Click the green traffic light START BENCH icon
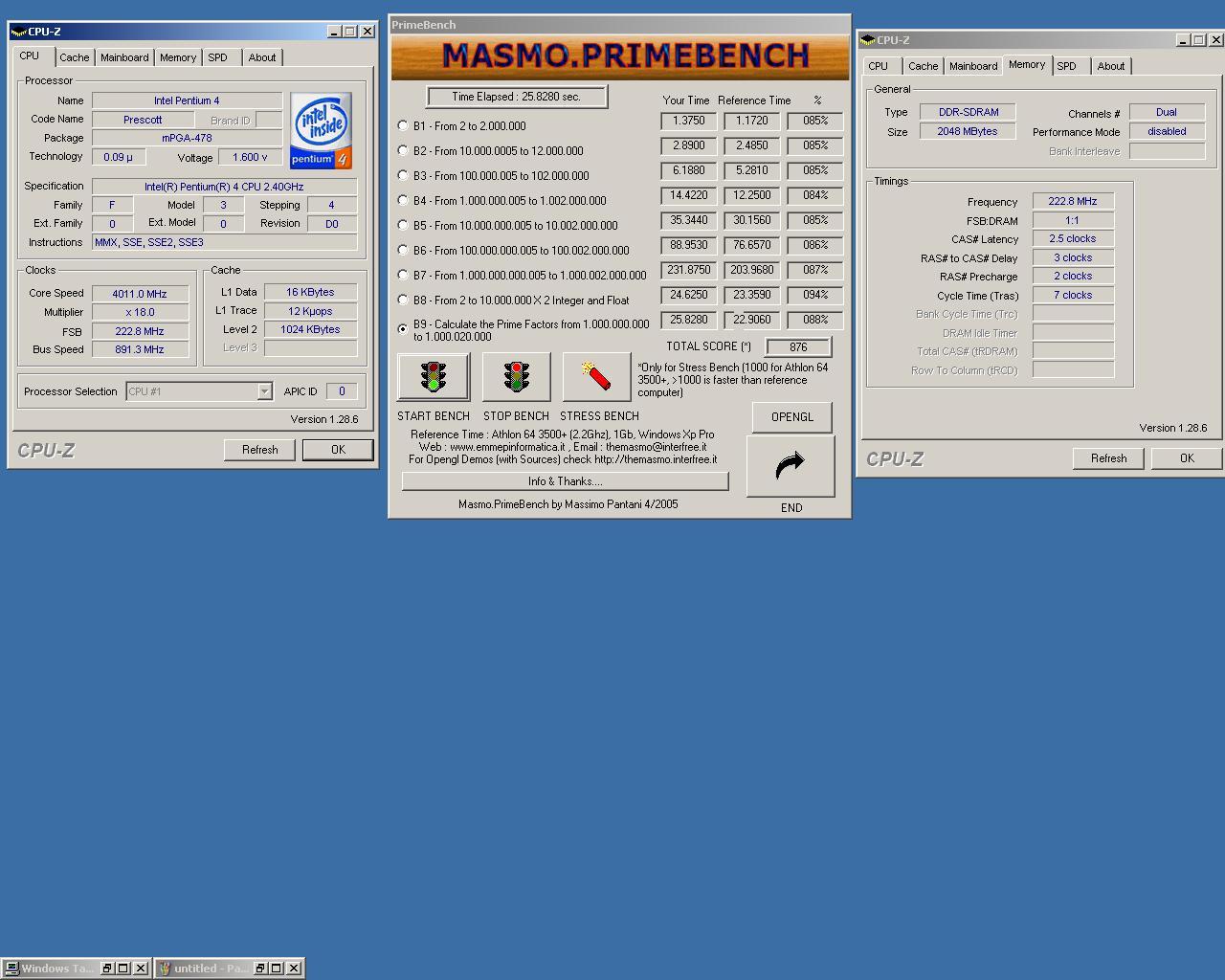The image size is (1225, 980). 434,377
